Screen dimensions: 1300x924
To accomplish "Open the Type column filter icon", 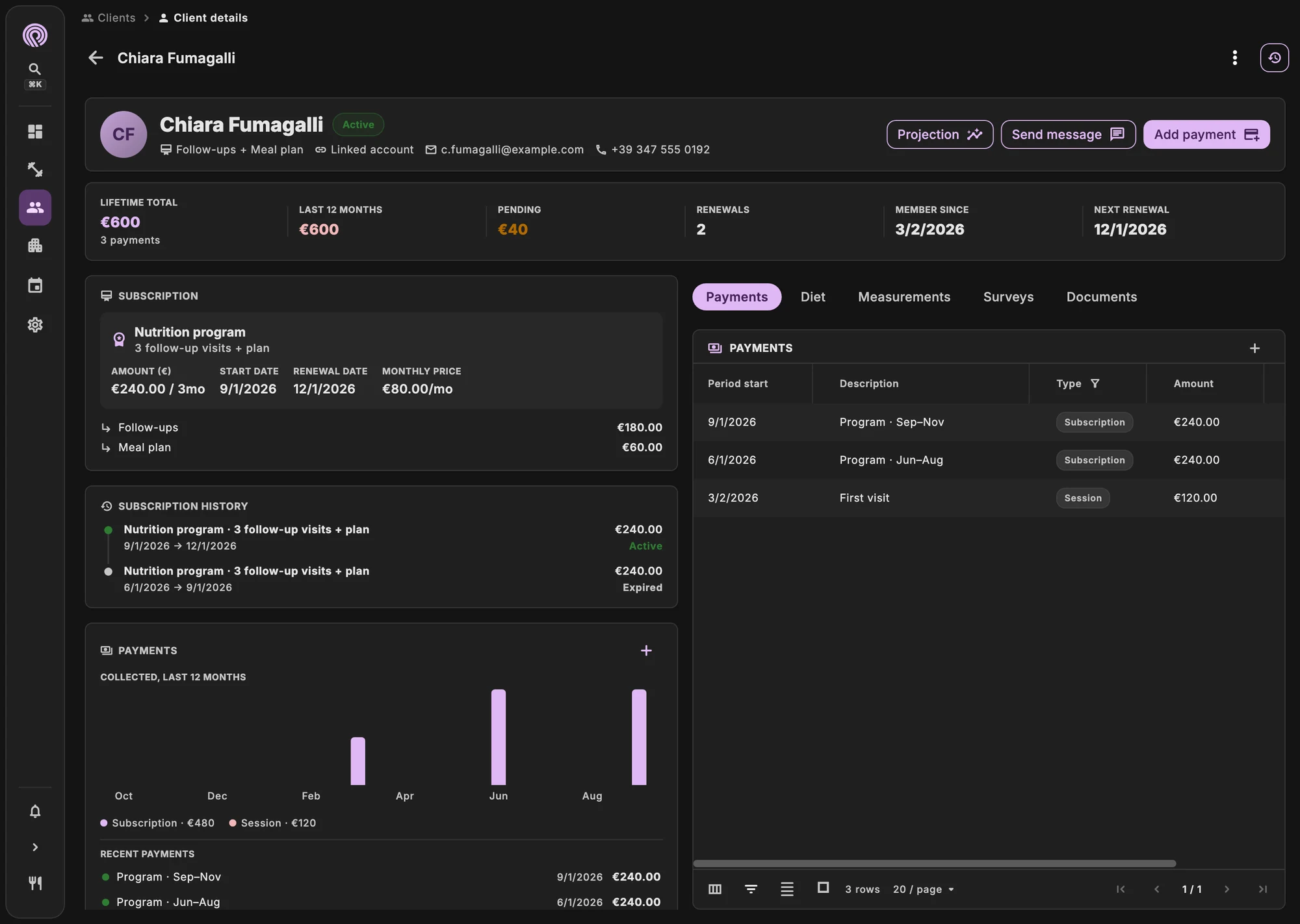I will click(1095, 383).
